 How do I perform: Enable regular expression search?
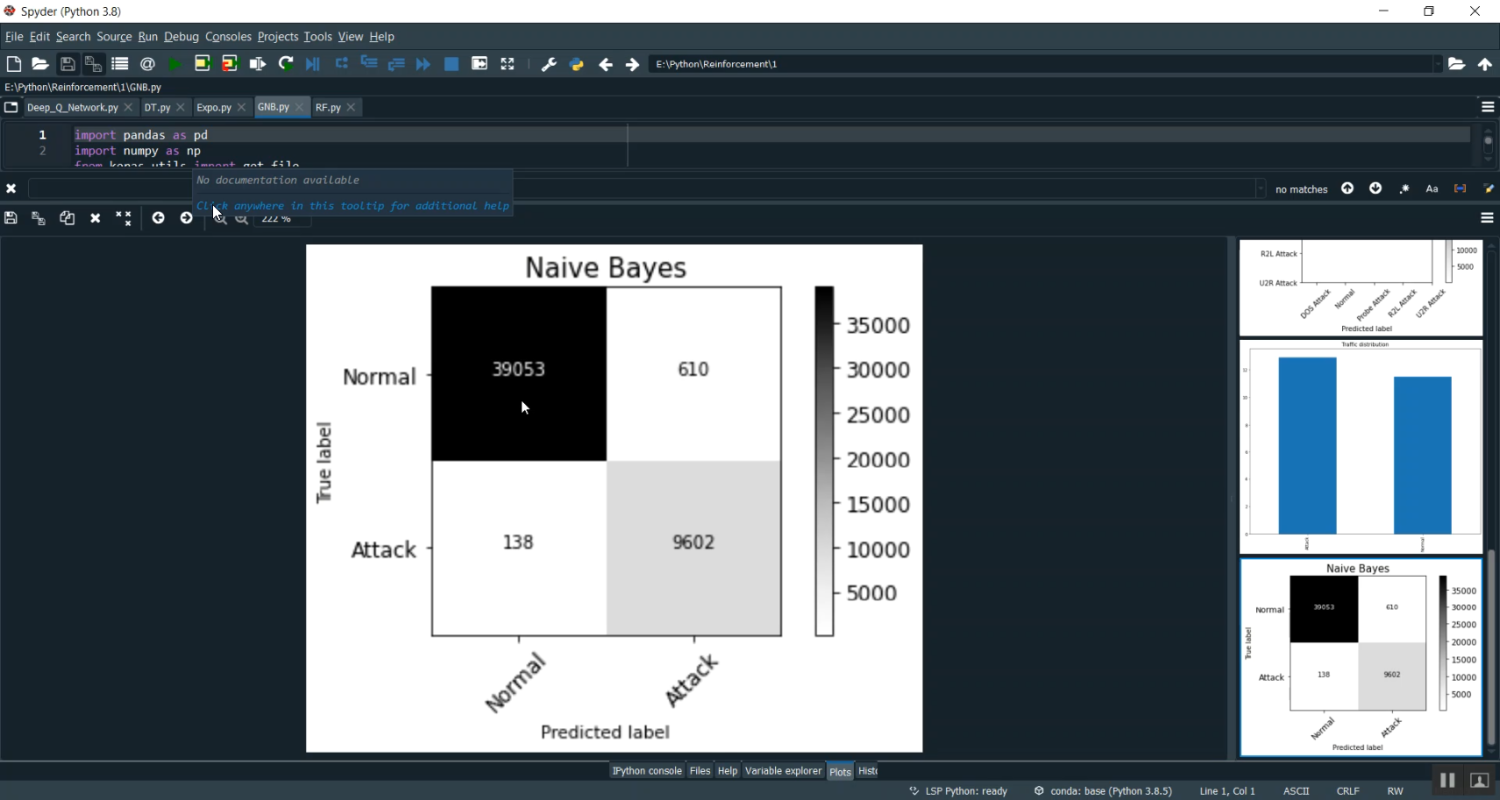pos(1404,188)
